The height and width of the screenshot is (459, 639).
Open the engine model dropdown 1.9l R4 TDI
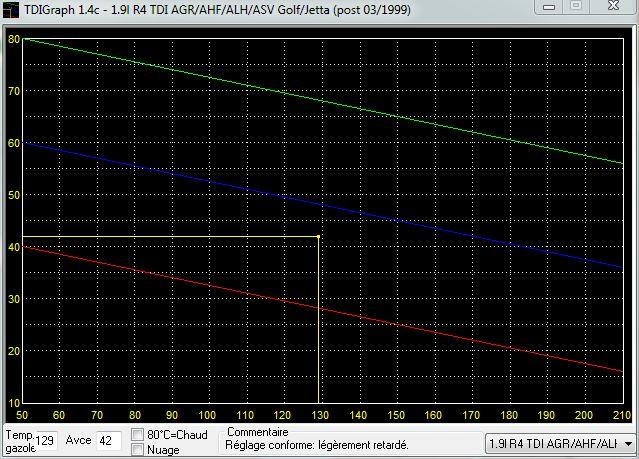pos(560,443)
